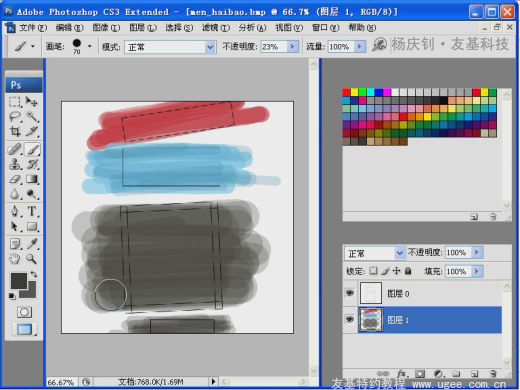520x390 pixels.
Task: Delete layer with trash icon in Layers panel
Action: 493,374
